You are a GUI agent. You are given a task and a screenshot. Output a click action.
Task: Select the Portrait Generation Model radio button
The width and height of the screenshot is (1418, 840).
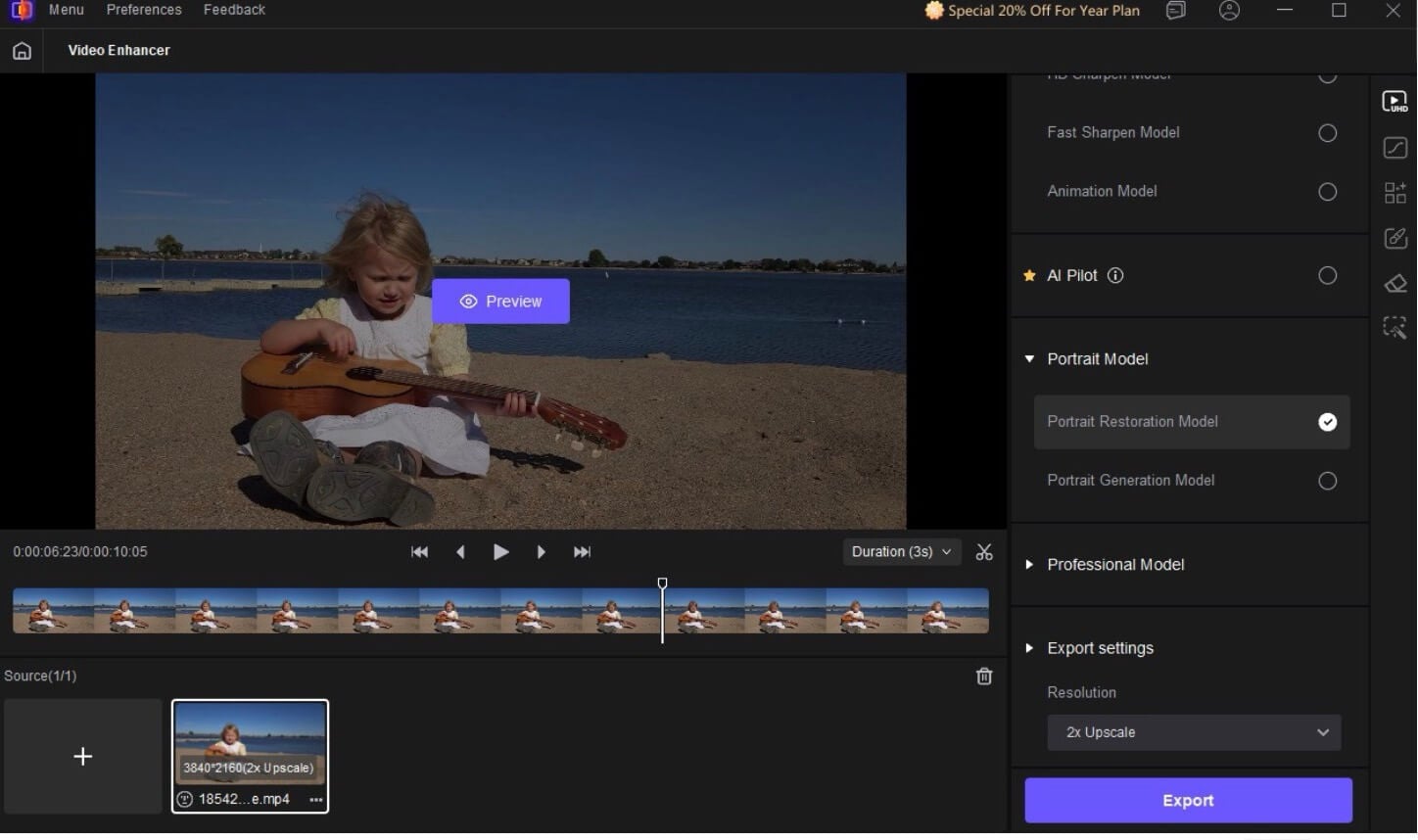tap(1328, 481)
